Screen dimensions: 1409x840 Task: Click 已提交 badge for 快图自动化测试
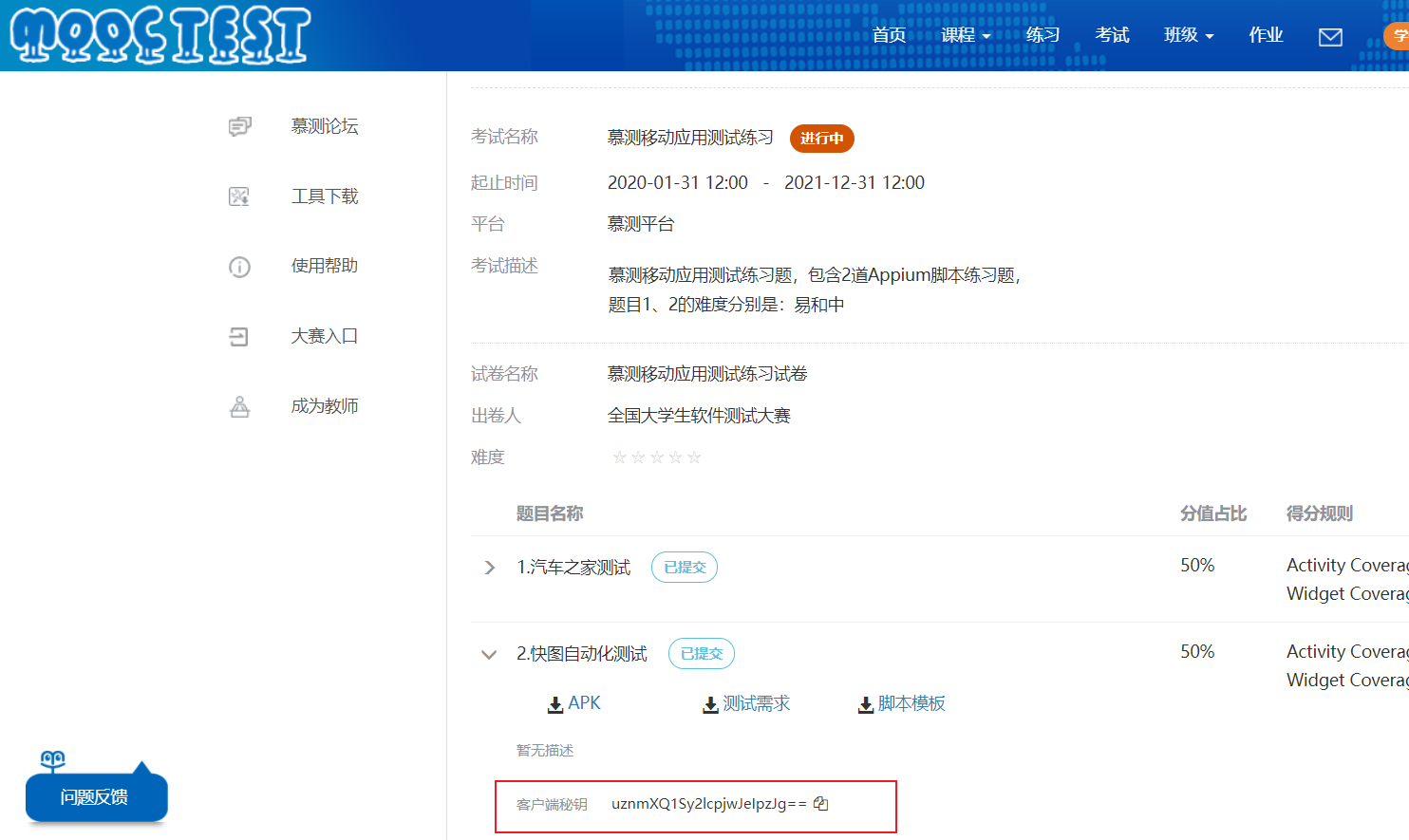click(702, 654)
